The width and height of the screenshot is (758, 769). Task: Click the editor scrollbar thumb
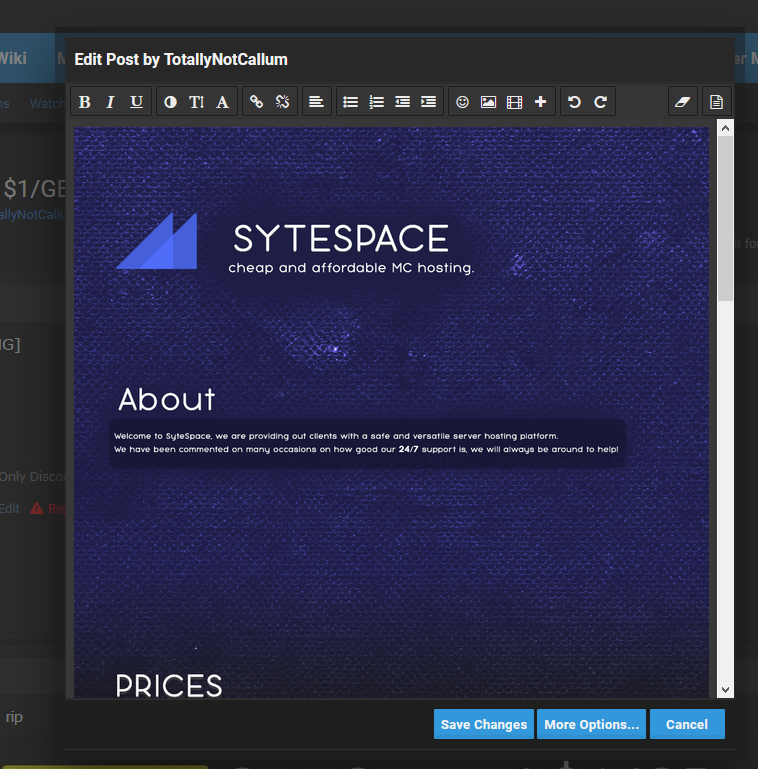(x=726, y=219)
